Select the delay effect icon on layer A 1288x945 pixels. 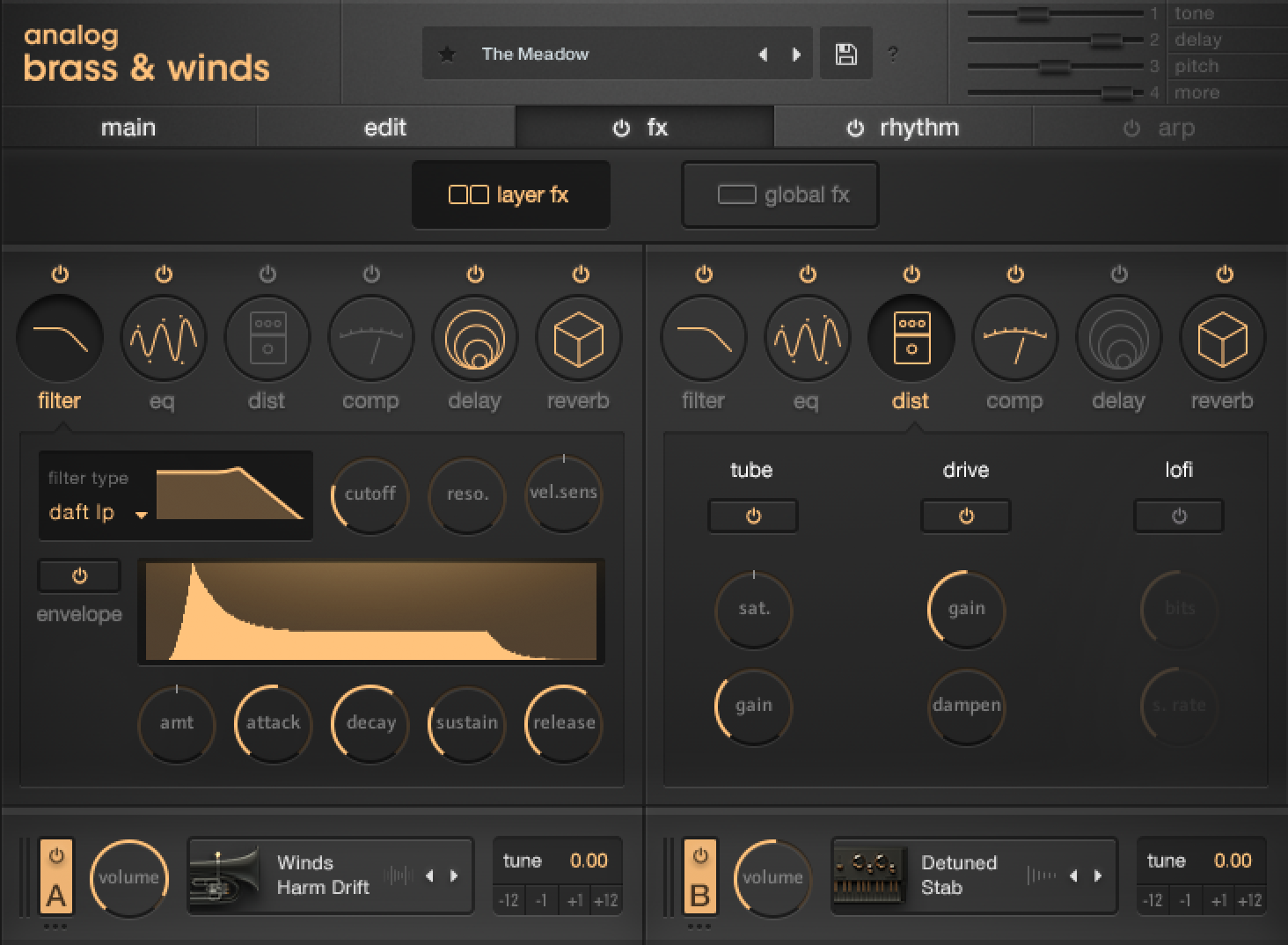point(474,337)
